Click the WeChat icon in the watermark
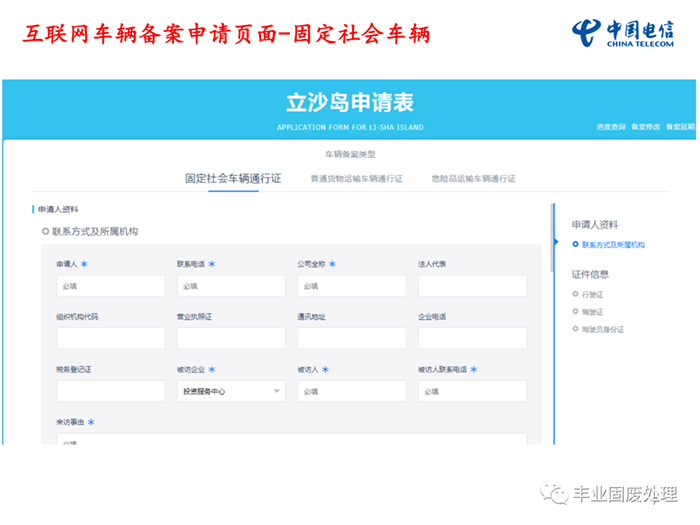The height and width of the screenshot is (525, 700). pyautogui.click(x=554, y=494)
